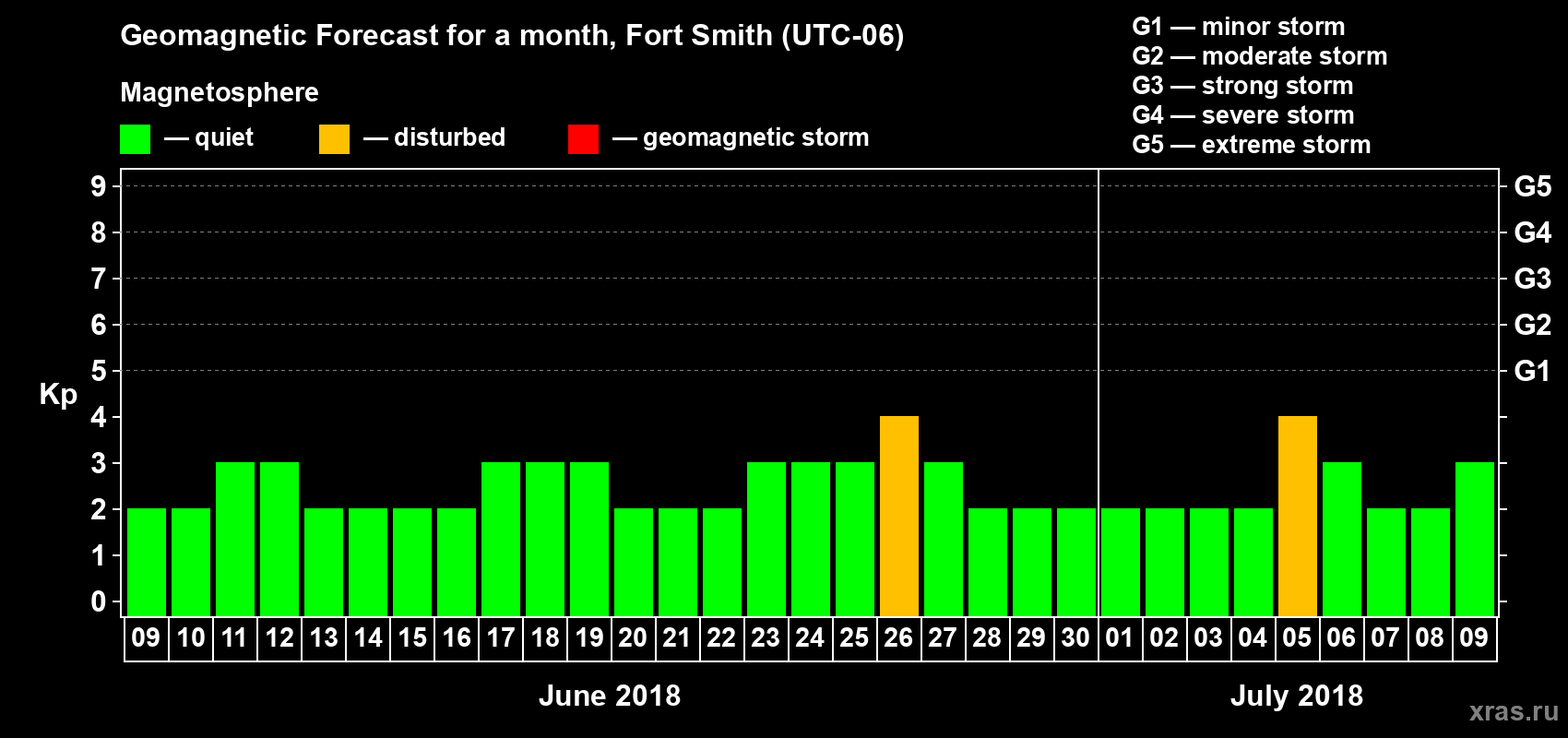The image size is (1568, 738).
Task: Click the date label 15 on the x-axis
Action: pos(412,637)
